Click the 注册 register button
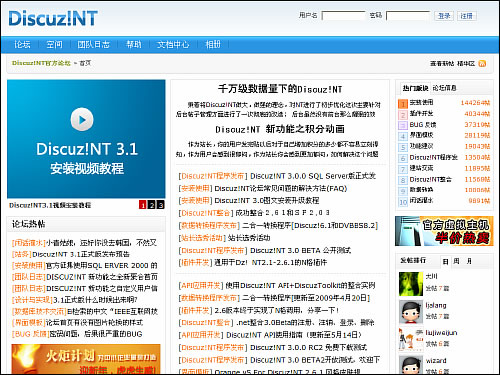 coord(467,16)
